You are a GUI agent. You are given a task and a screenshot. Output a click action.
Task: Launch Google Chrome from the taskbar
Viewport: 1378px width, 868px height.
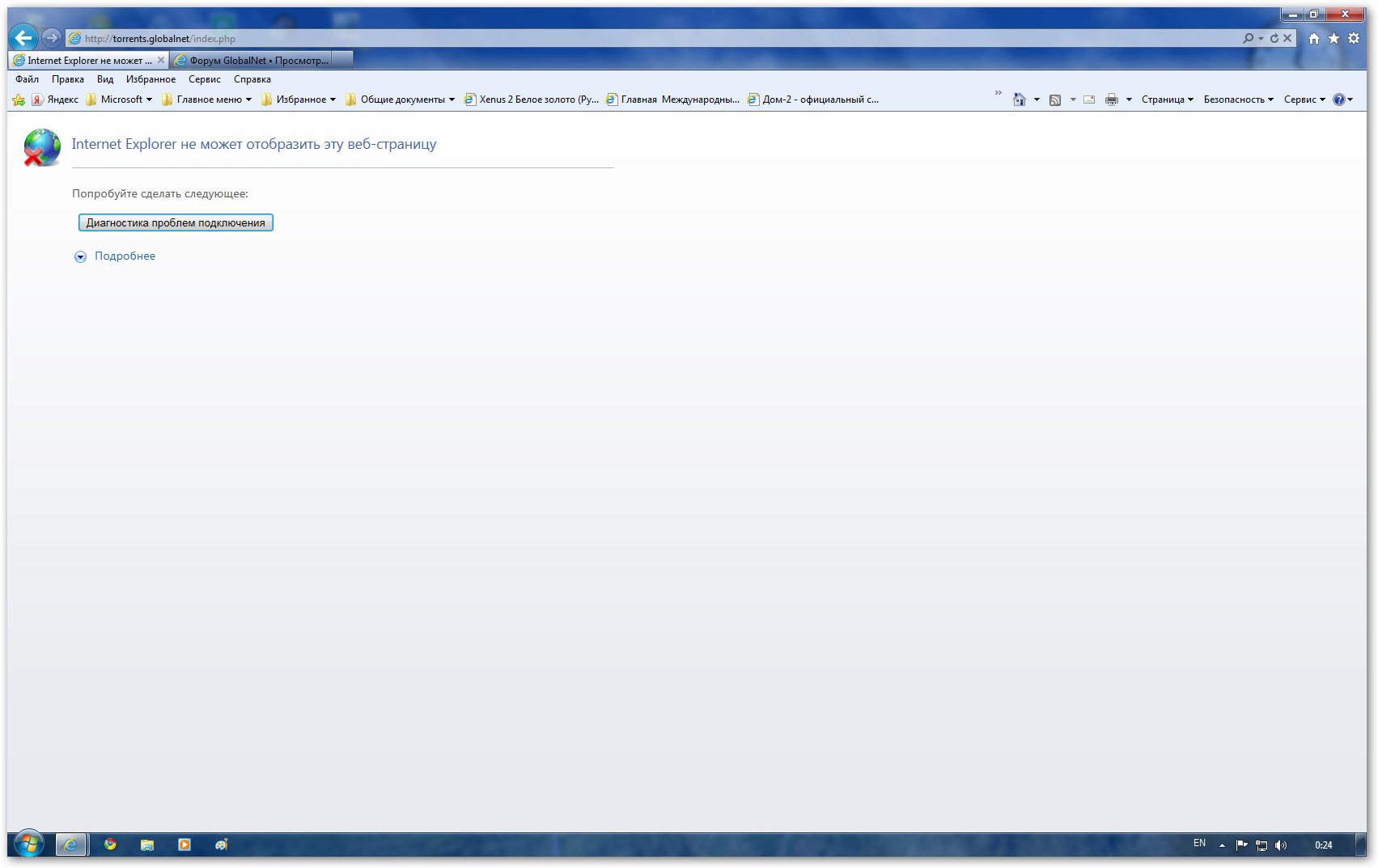tap(110, 845)
